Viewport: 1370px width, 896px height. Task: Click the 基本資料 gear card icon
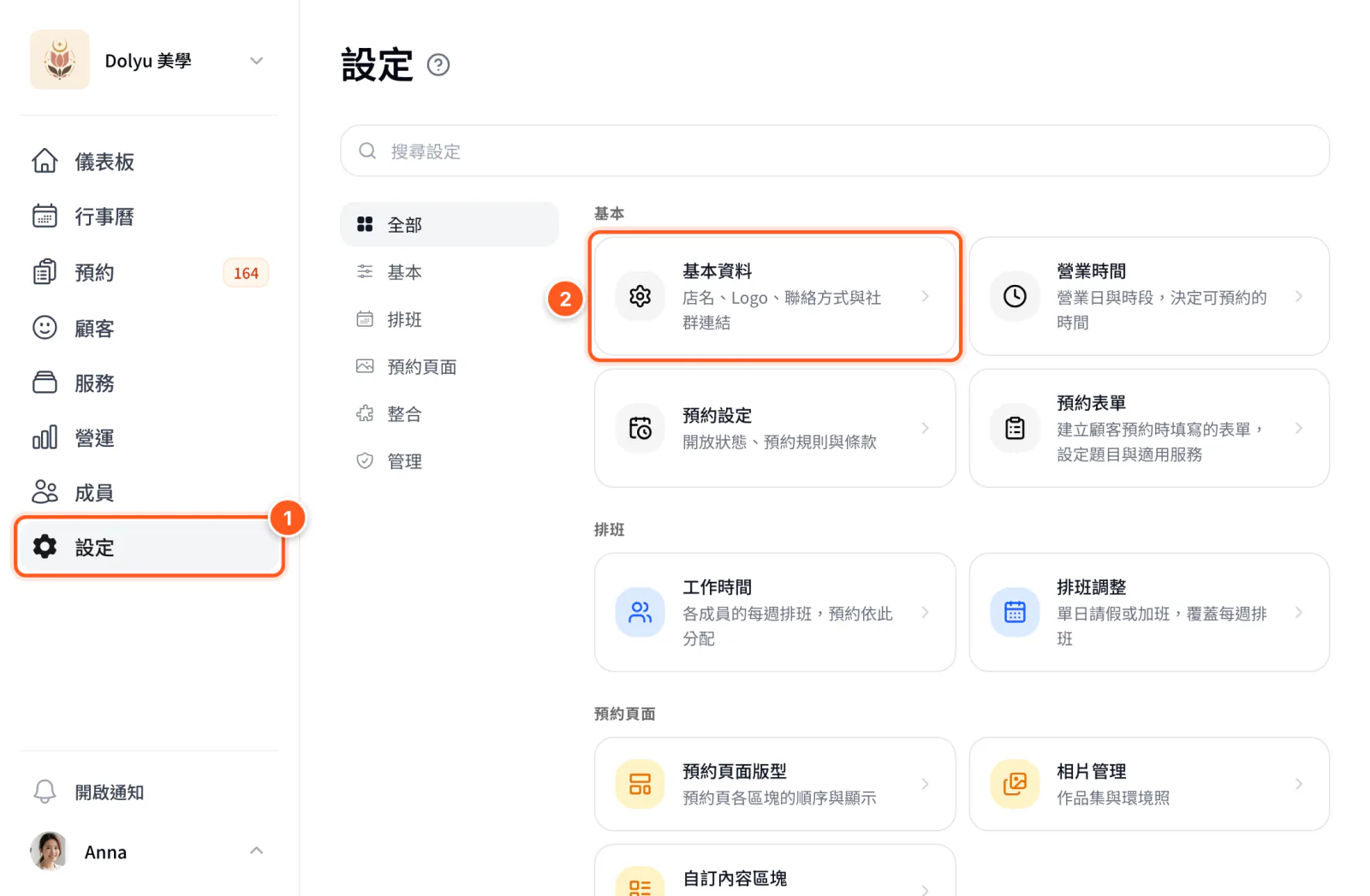(640, 296)
